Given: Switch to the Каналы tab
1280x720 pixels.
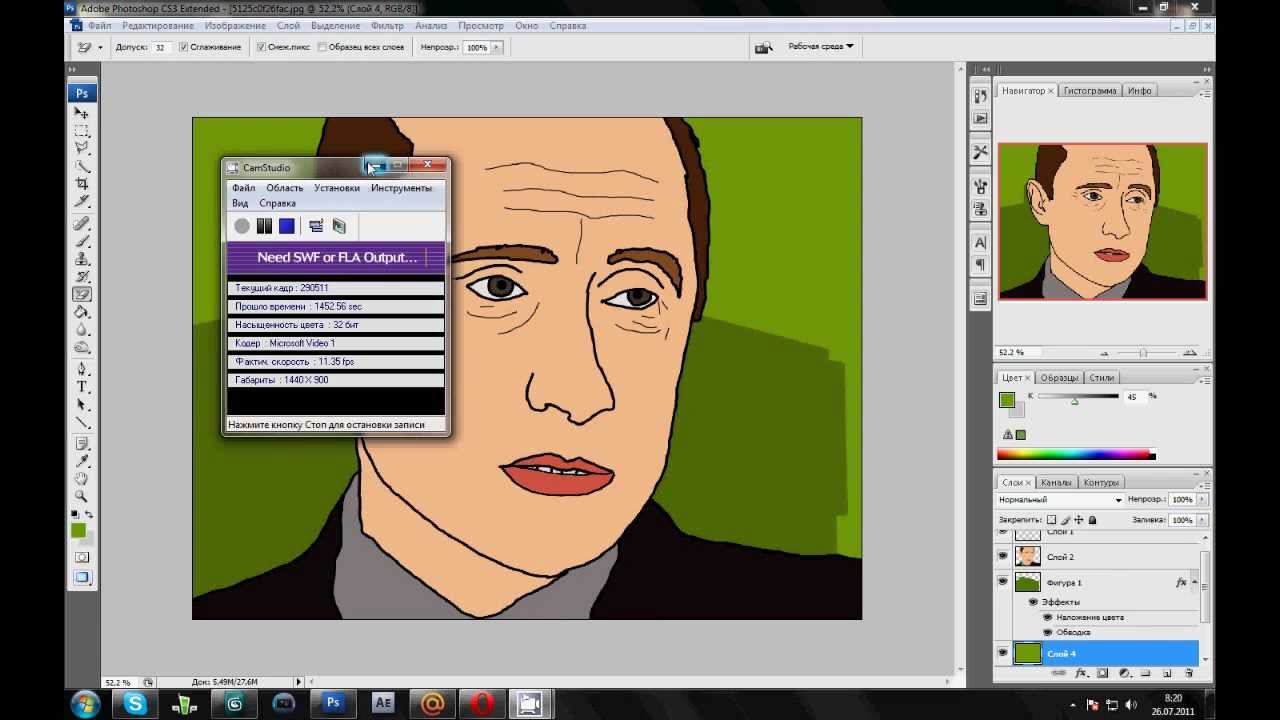Looking at the screenshot, I should 1056,482.
